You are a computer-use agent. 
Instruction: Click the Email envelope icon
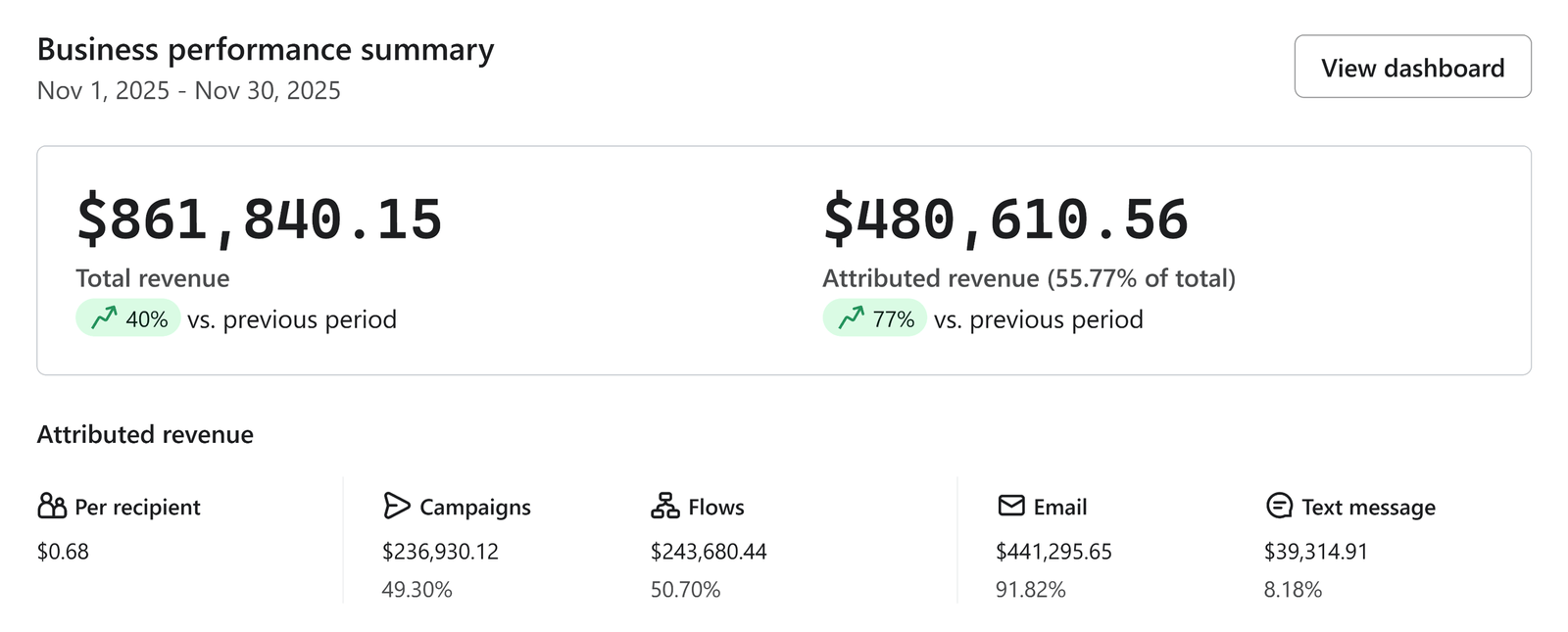click(1010, 506)
